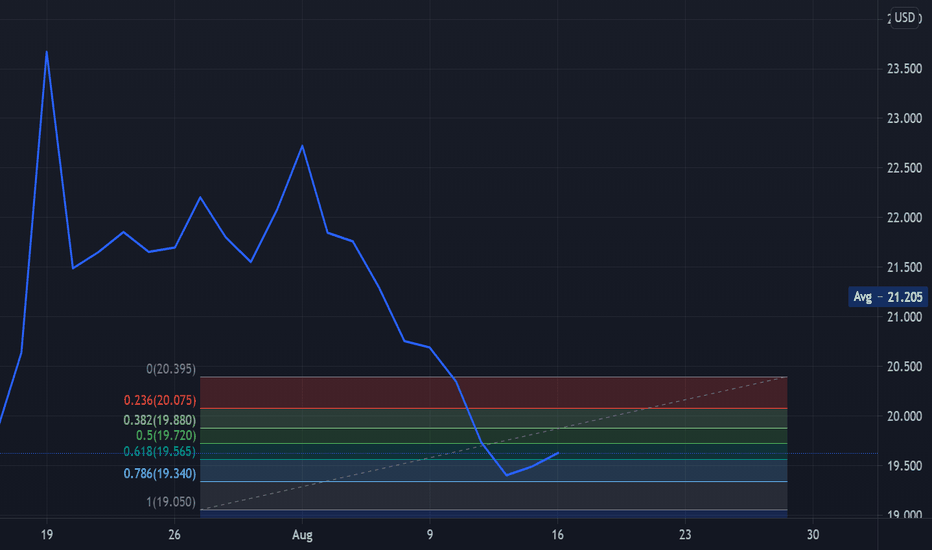Click the 0(20.395) Fibonacci level label
The height and width of the screenshot is (550, 932).
[171, 369]
